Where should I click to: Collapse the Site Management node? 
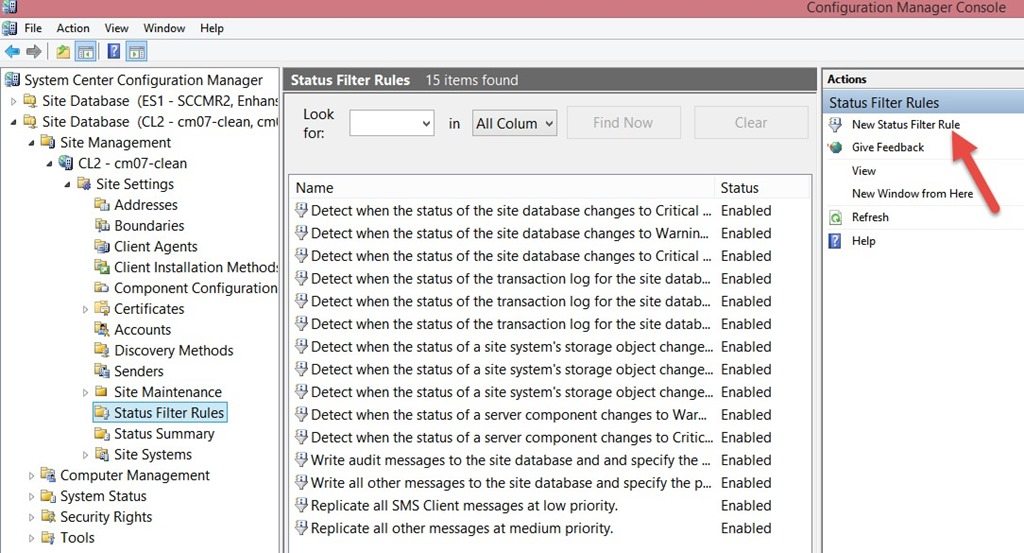pos(31,143)
